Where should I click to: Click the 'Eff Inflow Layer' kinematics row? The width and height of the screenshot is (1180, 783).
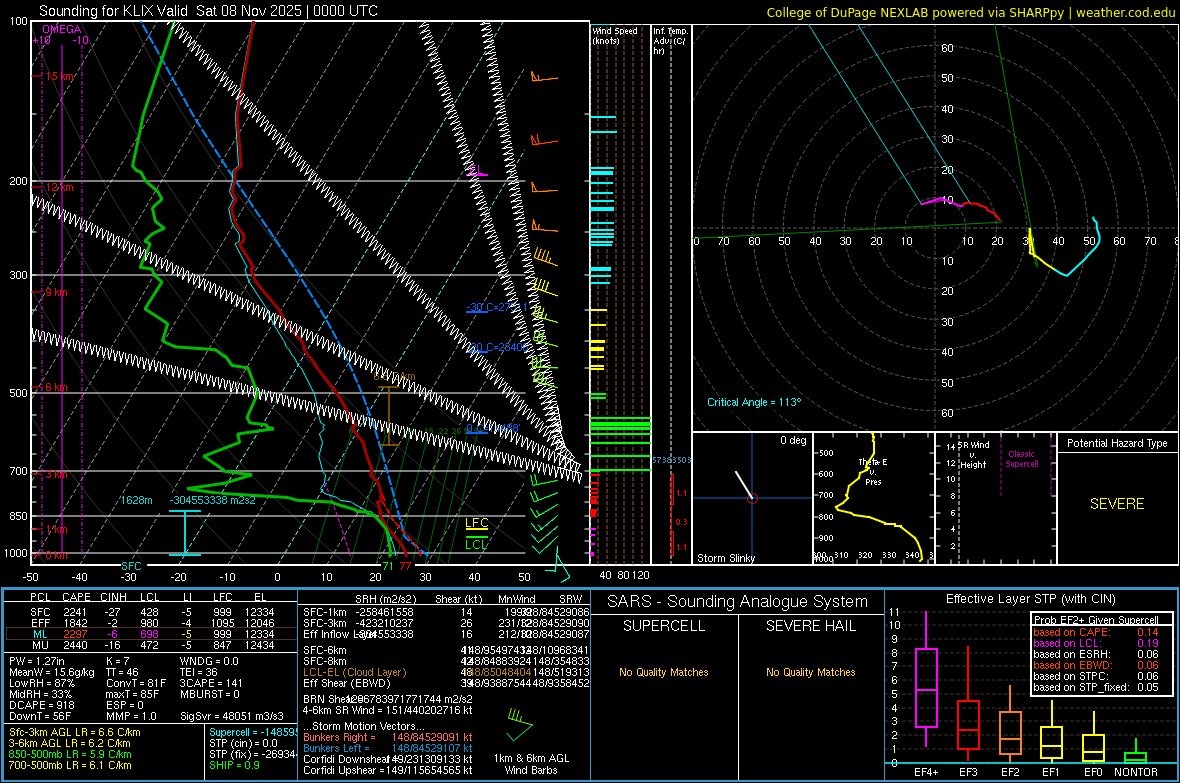[446, 634]
